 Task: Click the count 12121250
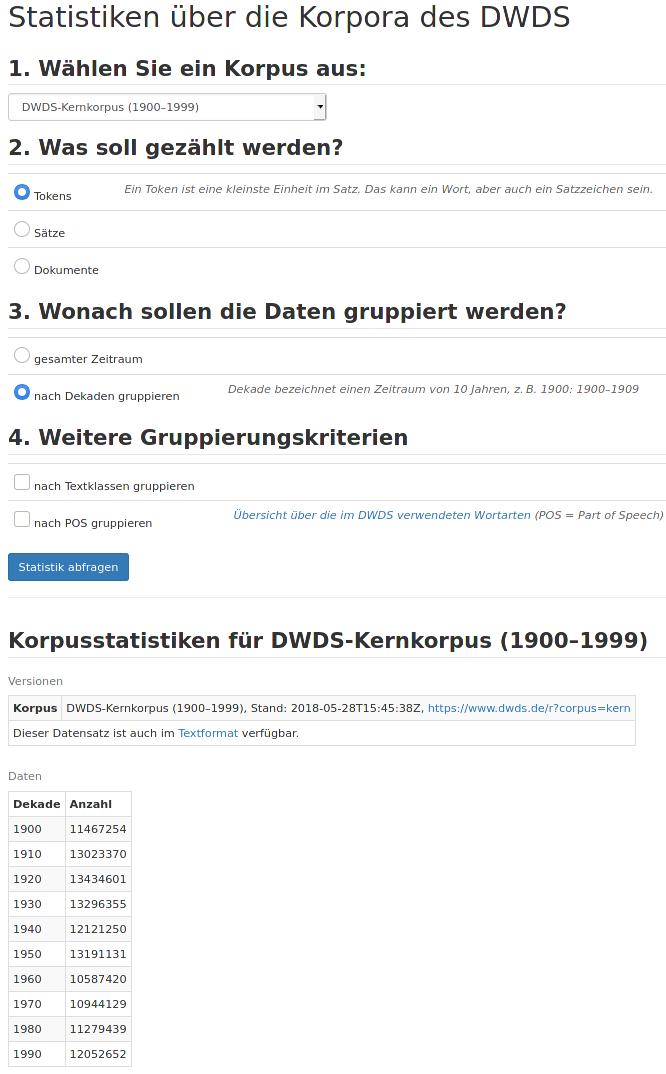click(98, 929)
